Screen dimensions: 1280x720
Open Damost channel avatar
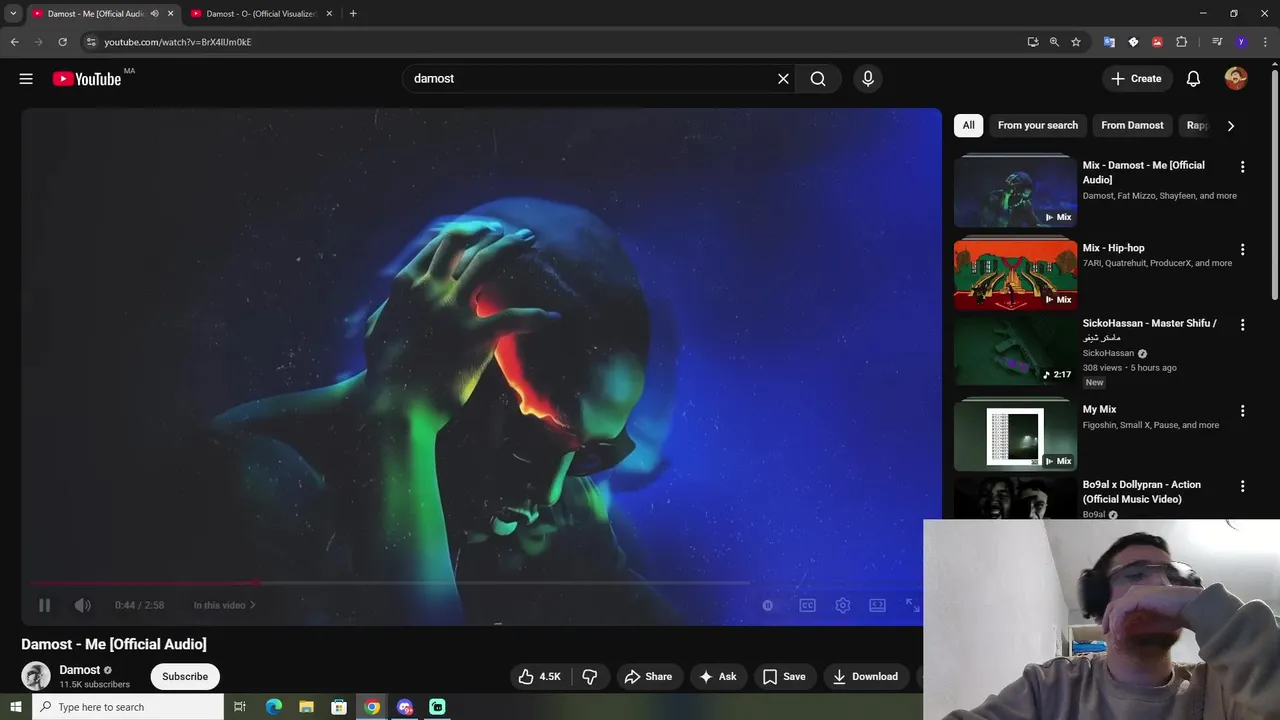coord(36,677)
